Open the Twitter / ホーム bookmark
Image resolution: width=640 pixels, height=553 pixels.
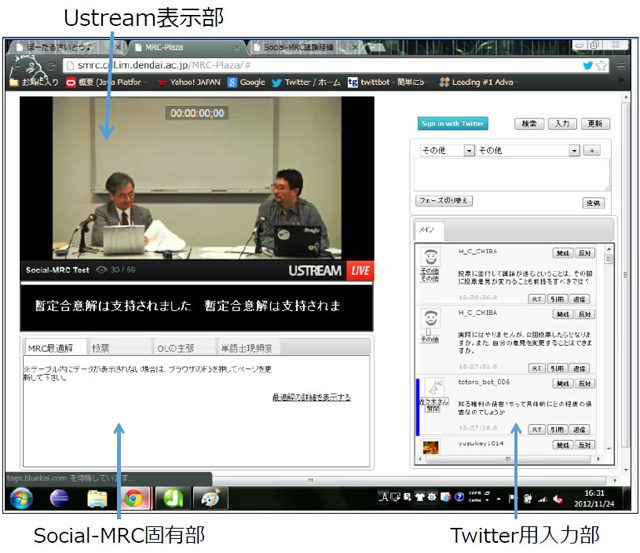tap(306, 82)
